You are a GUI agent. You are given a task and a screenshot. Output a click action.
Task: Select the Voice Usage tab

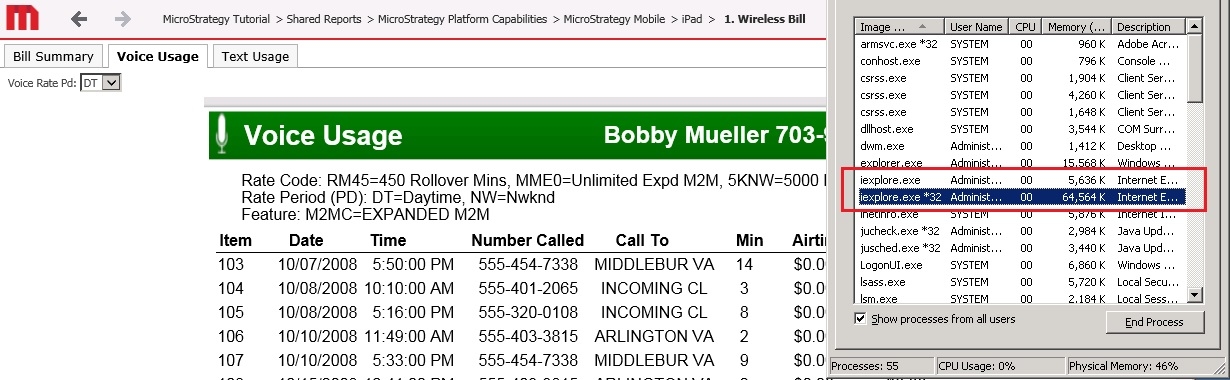157,56
